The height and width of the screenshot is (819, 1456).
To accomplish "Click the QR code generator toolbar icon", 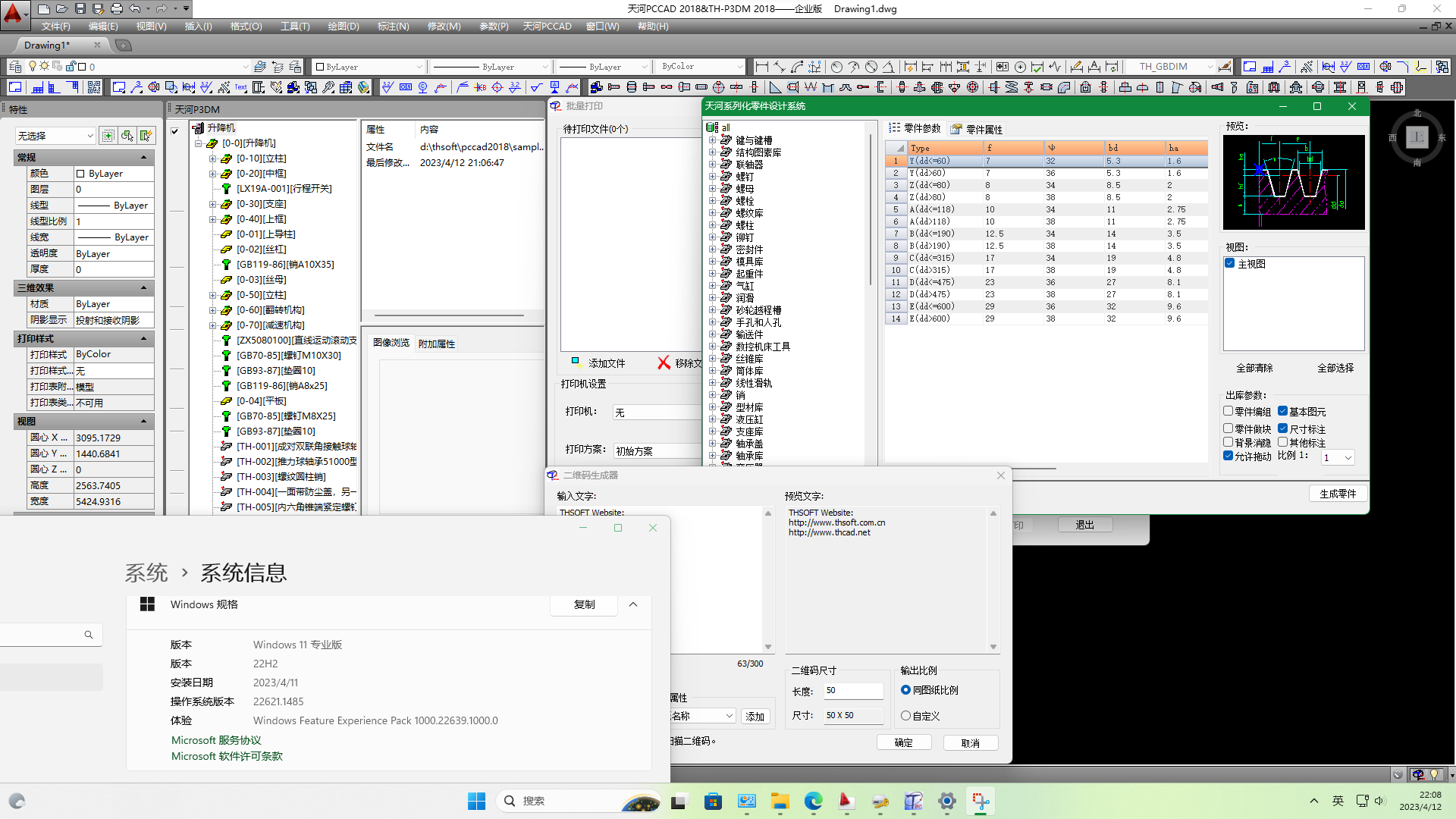I will (93, 87).
